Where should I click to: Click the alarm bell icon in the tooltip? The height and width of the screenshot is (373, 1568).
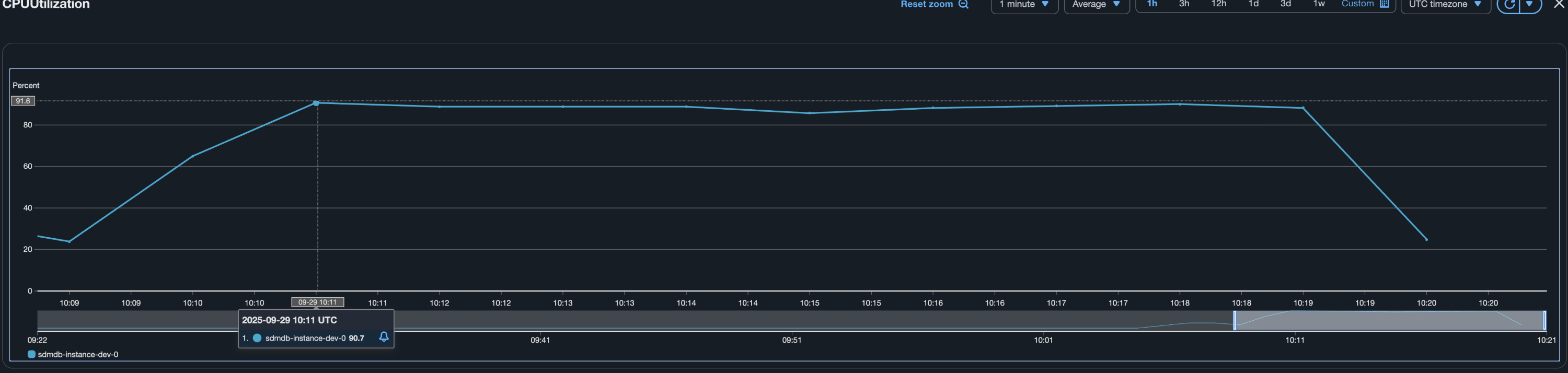(384, 337)
